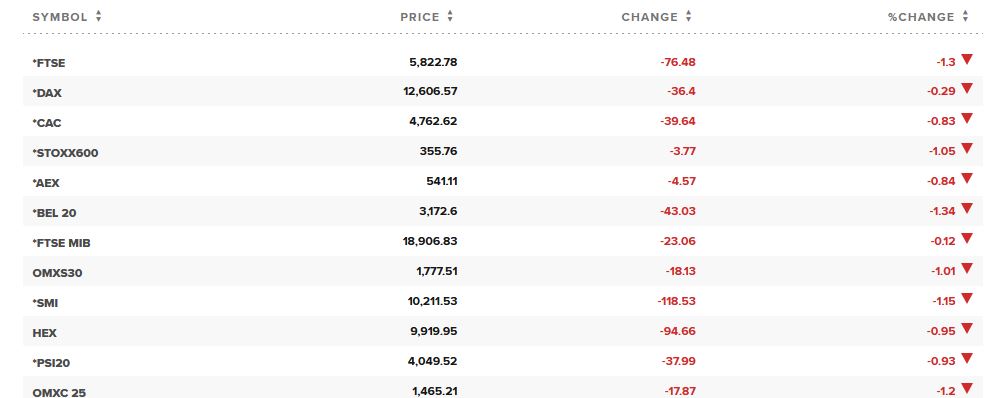Click the red down arrow for BEL 20

[x=967, y=208]
